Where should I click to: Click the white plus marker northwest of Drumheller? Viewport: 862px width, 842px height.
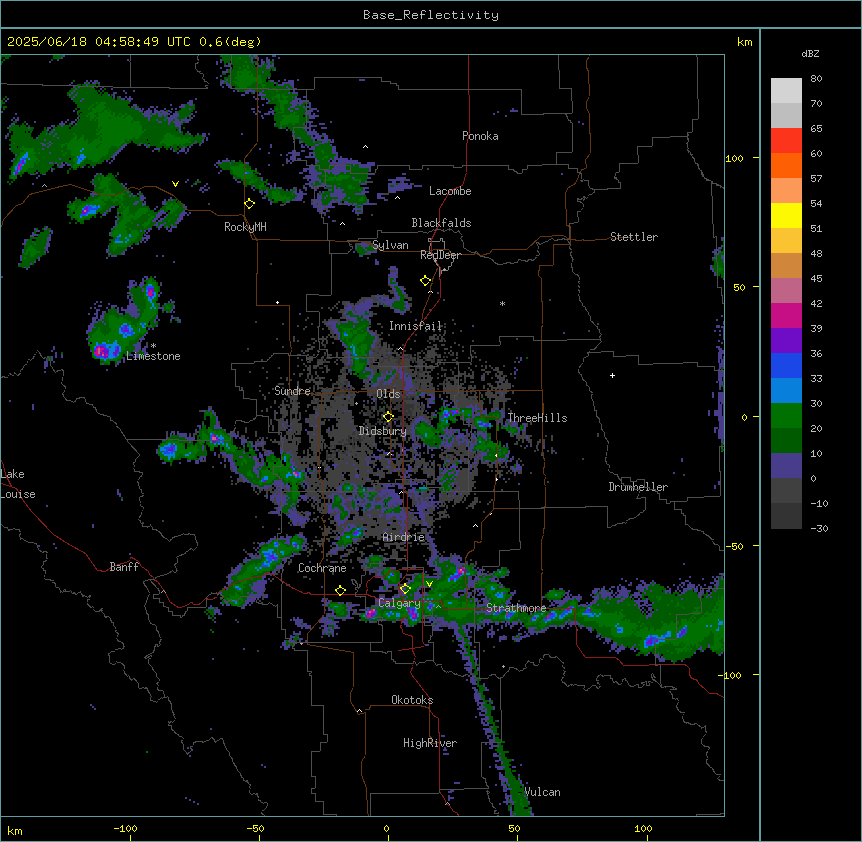tap(612, 375)
